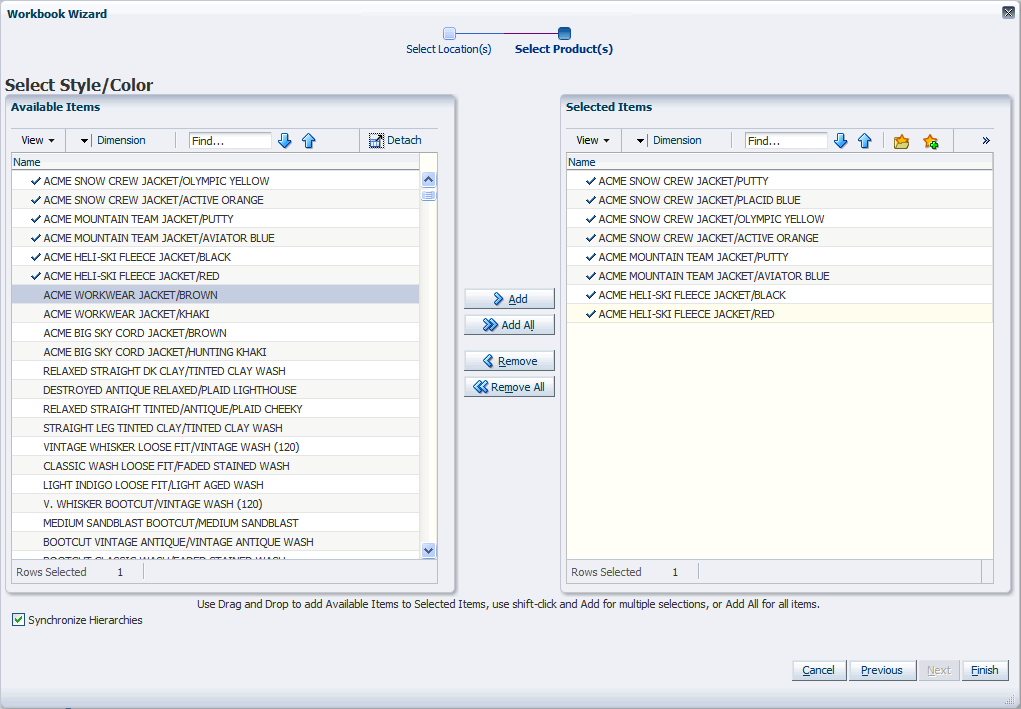Click the Available Items scrollbar thumb
Viewport: 1021px width, 709px height.
428,195
